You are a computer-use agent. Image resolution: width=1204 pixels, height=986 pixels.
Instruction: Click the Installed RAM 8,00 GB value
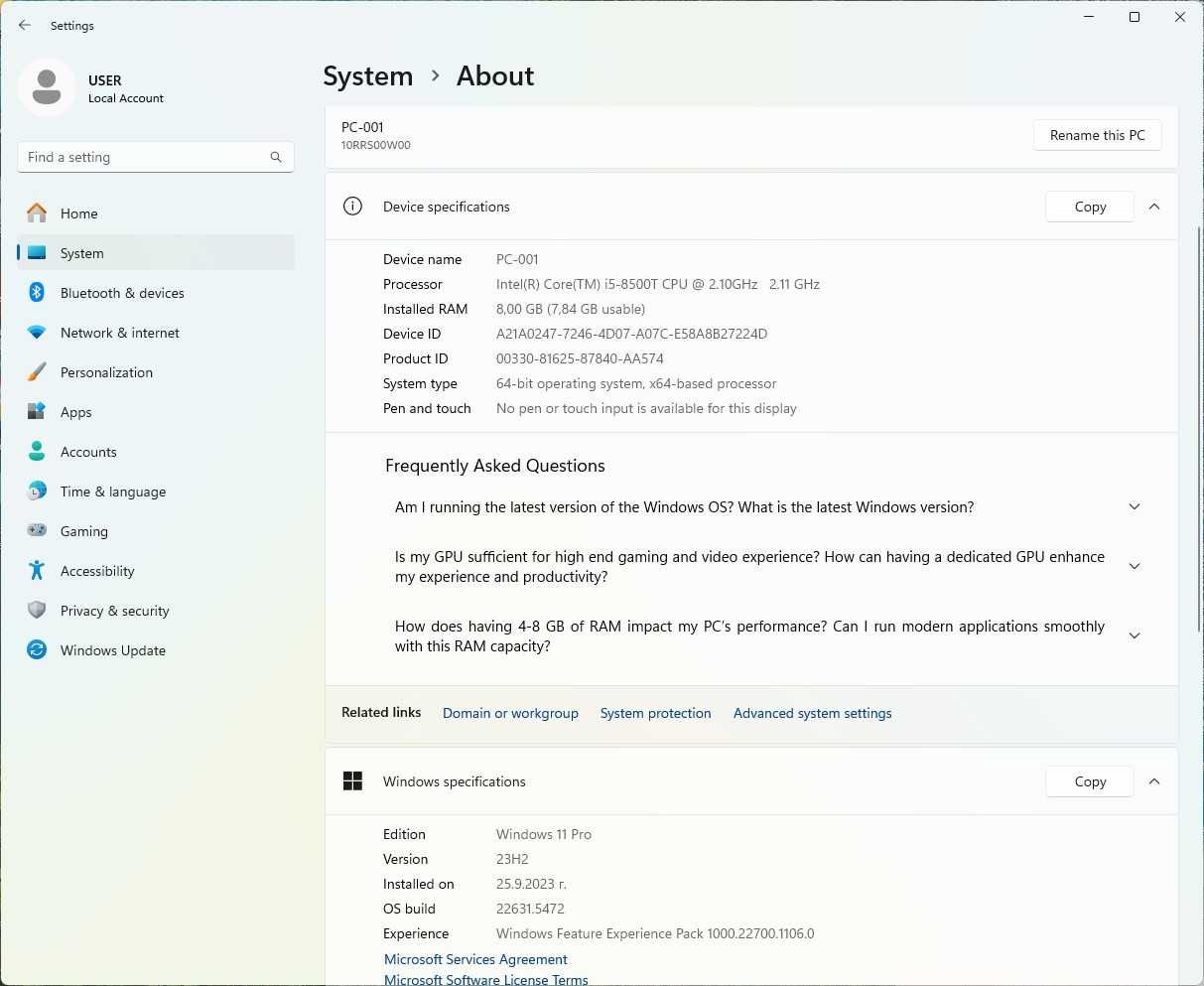[571, 309]
